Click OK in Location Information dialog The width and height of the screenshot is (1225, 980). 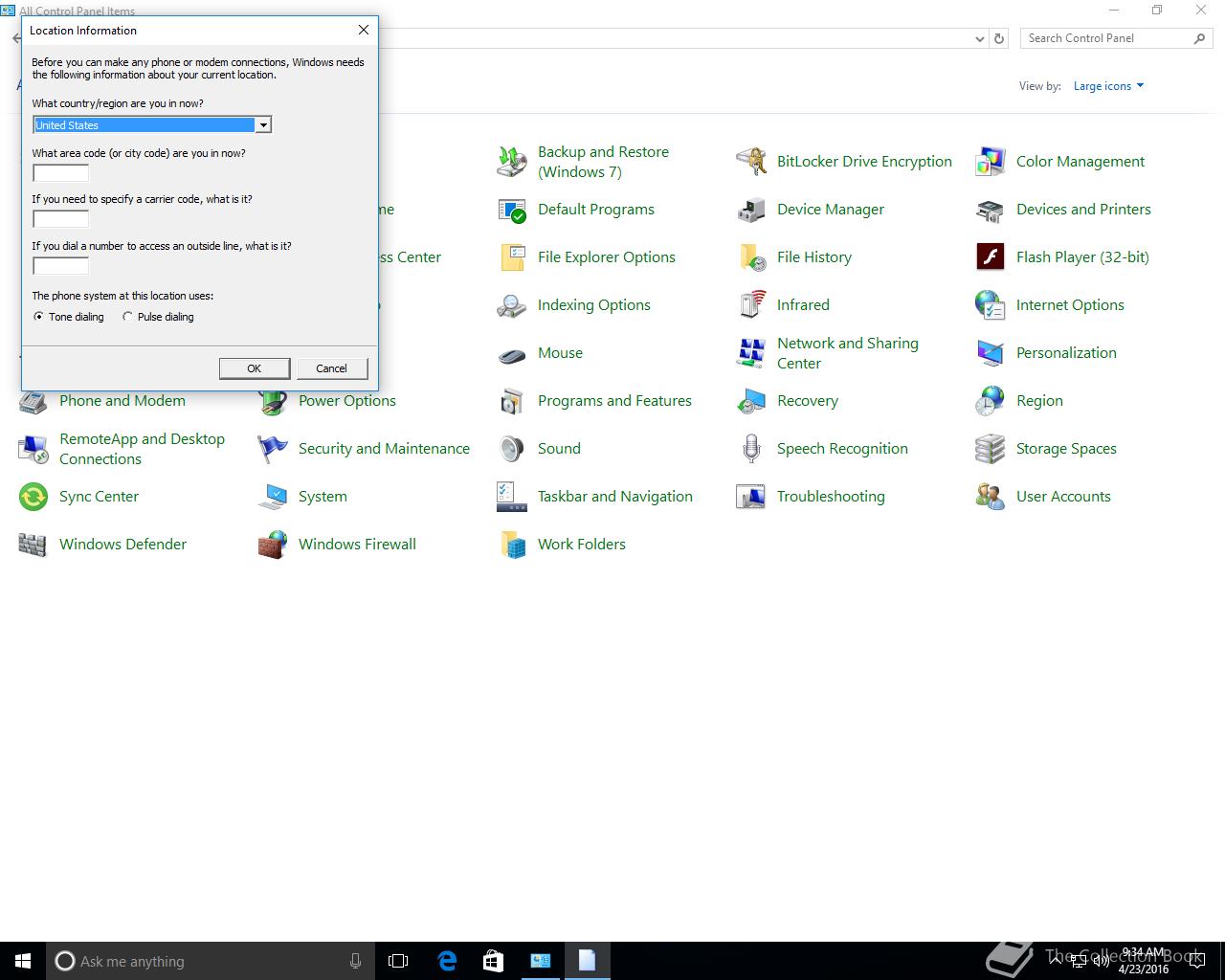(x=255, y=368)
